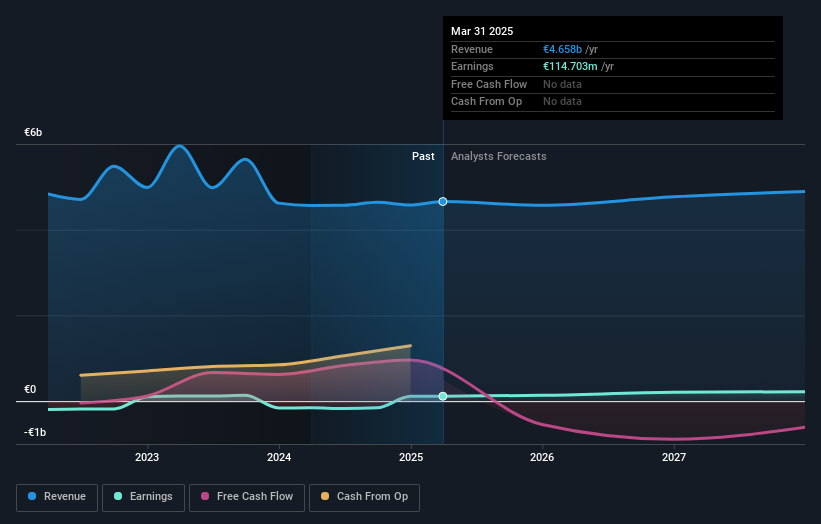
Task: Toggle the Cash From Op legend button
Action: [x=364, y=497]
